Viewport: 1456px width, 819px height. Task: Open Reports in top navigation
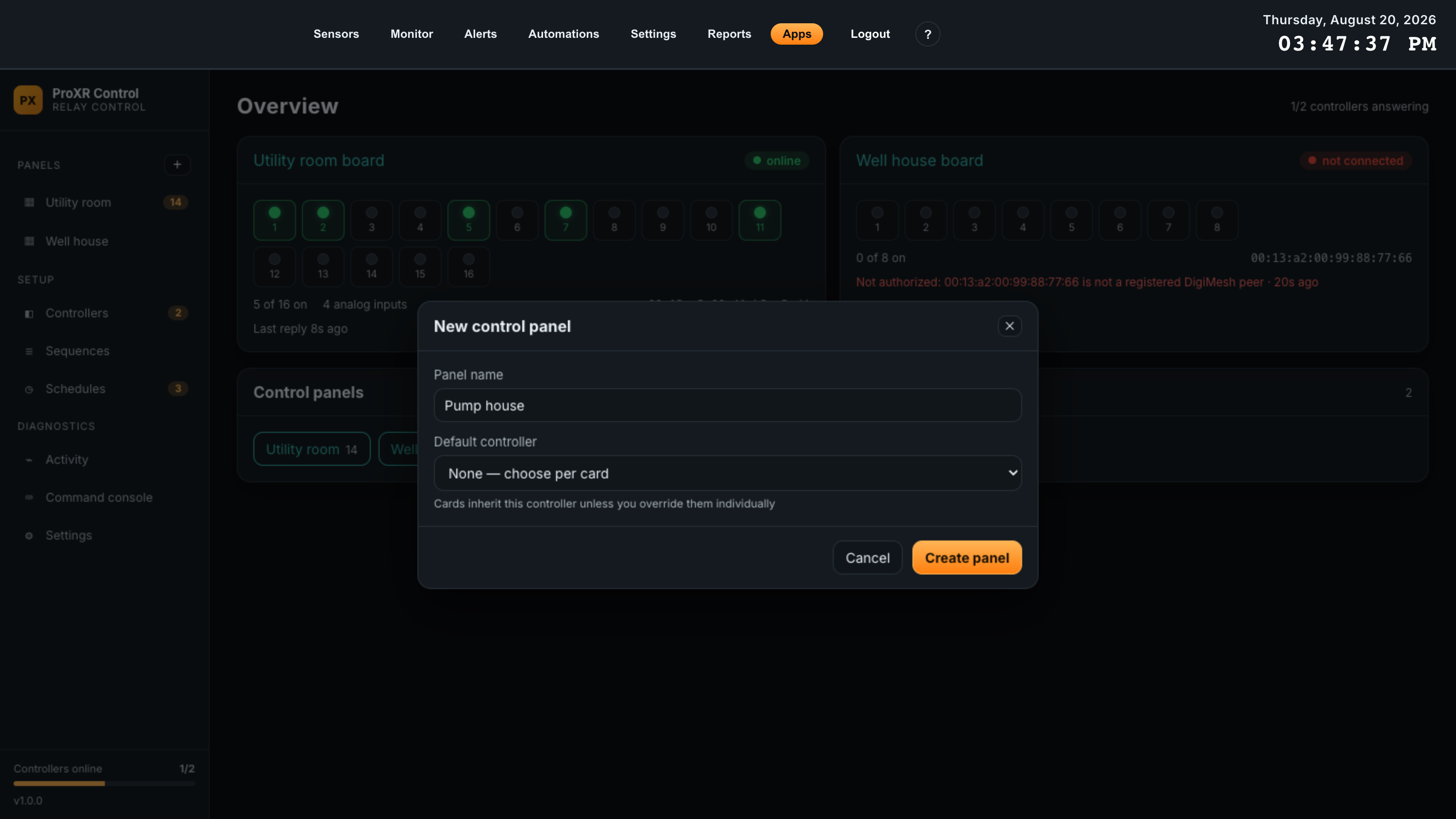pos(729,34)
